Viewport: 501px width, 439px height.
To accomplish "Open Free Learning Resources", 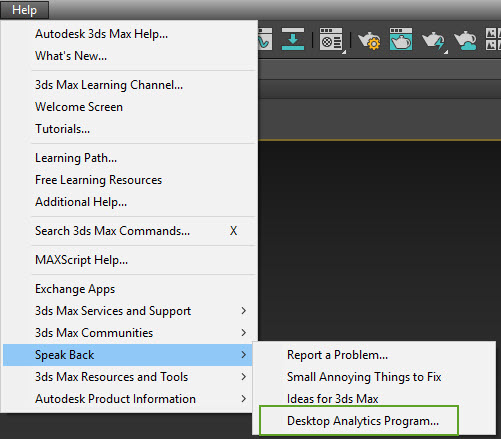I will pyautogui.click(x=129, y=180).
